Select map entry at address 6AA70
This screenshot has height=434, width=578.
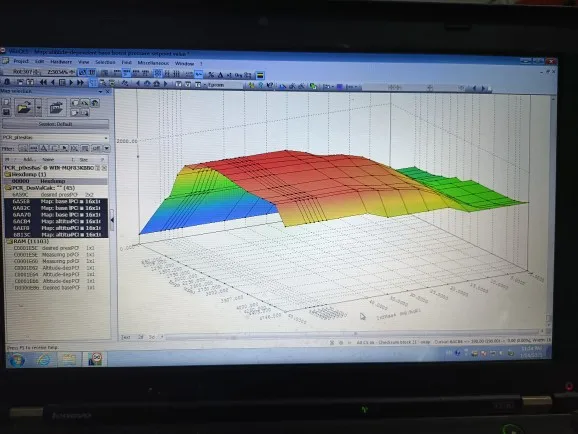tap(56, 215)
